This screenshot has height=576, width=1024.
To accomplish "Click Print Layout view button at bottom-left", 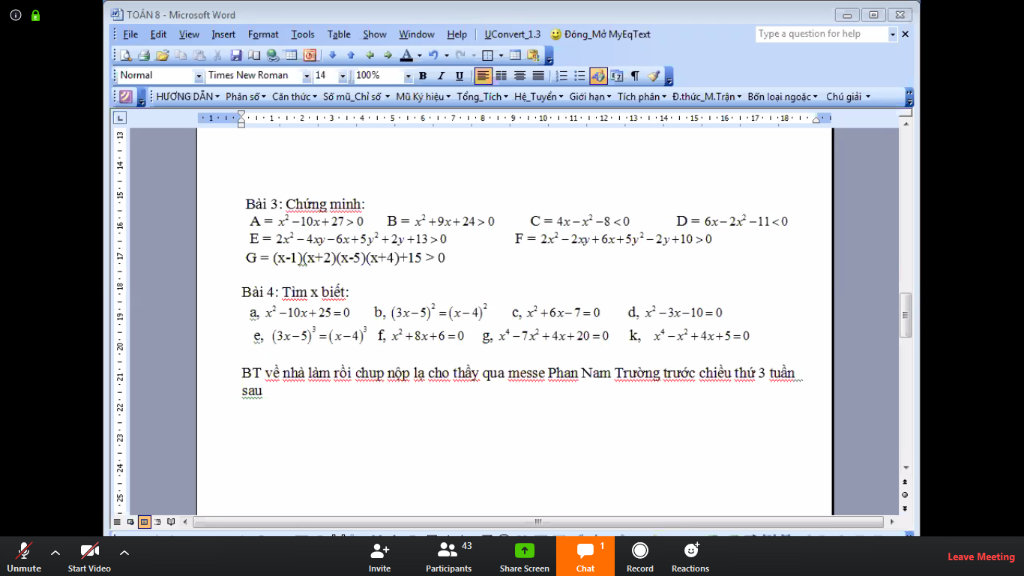I will tap(144, 522).
